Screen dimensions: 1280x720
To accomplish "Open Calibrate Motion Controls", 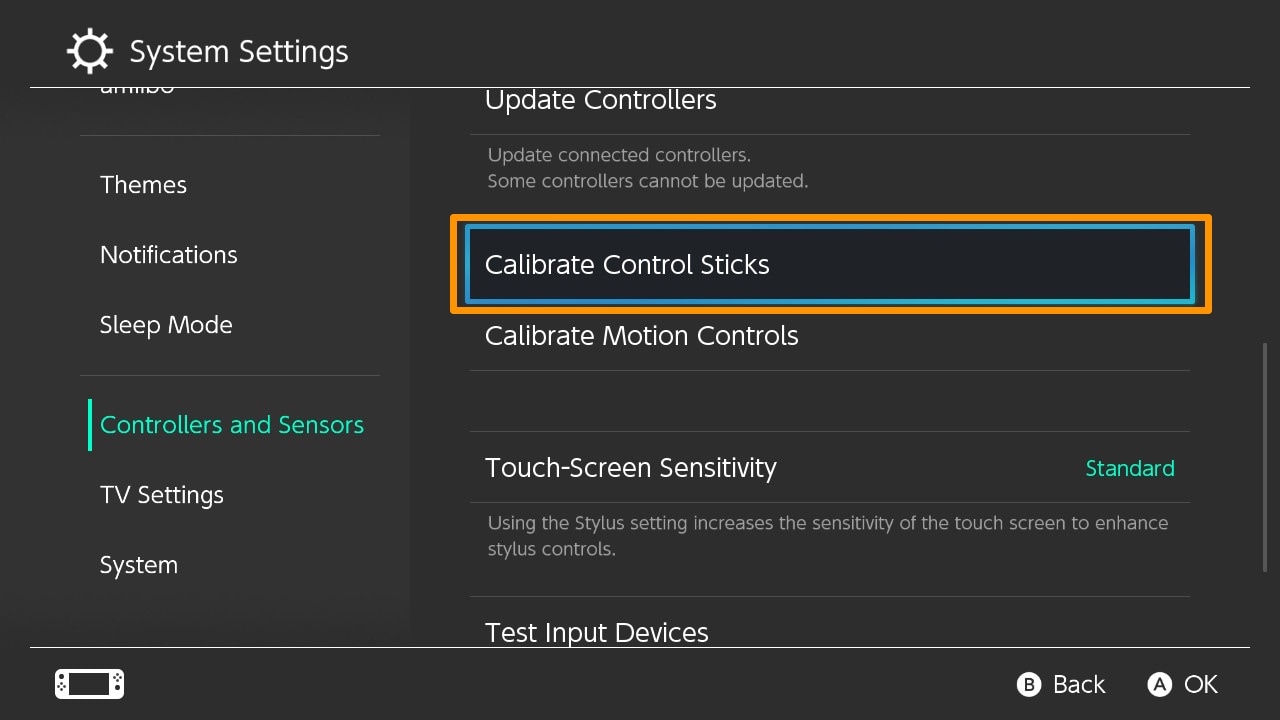I will tap(830, 336).
